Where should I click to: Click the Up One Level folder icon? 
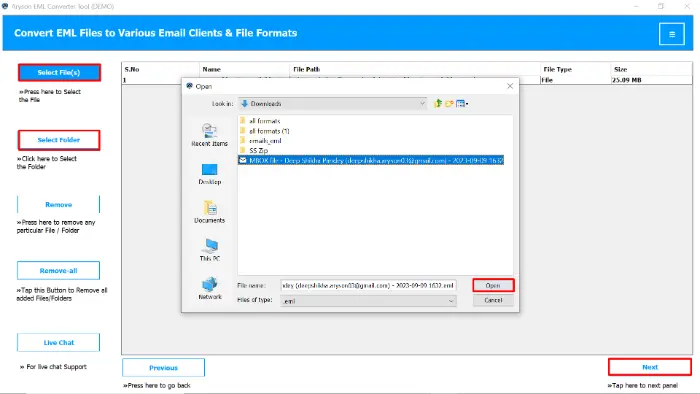pos(438,104)
